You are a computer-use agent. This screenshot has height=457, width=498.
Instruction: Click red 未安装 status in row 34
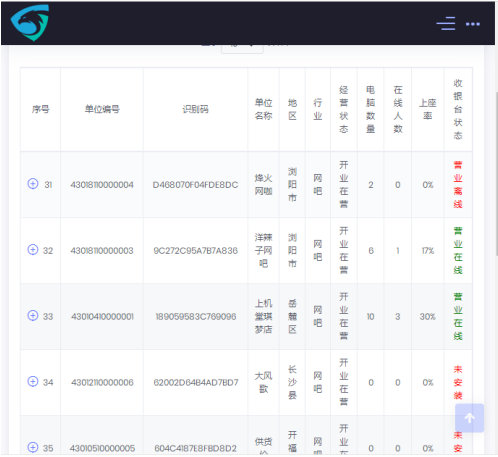pos(458,382)
